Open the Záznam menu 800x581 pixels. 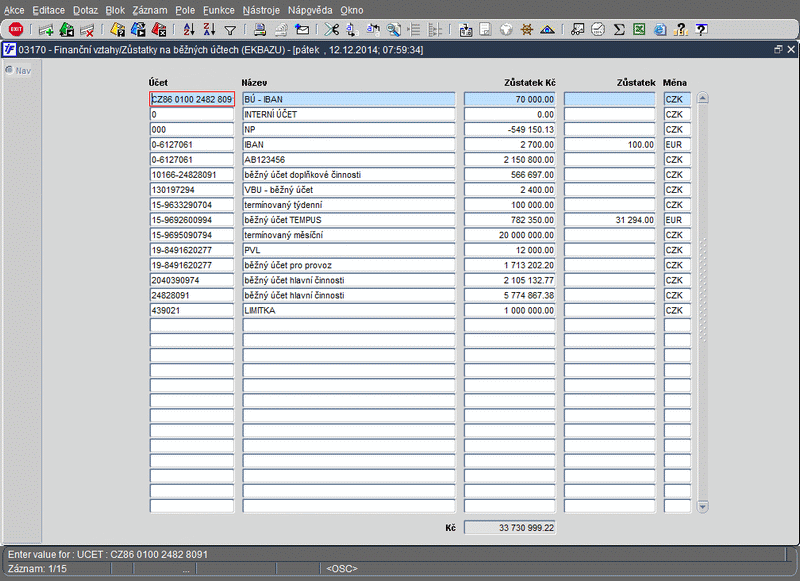(149, 10)
